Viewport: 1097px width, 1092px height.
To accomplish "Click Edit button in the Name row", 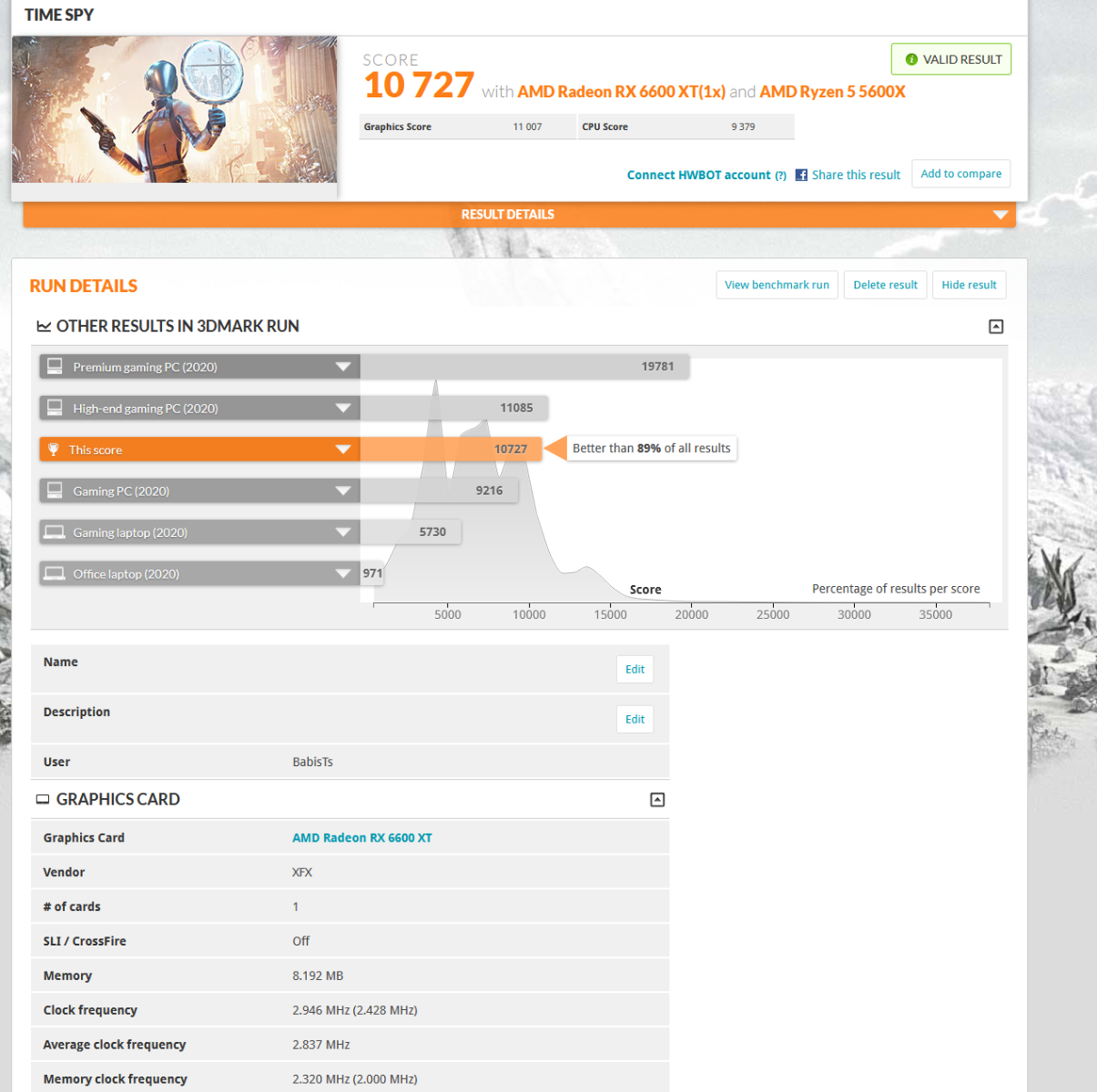I will point(635,670).
